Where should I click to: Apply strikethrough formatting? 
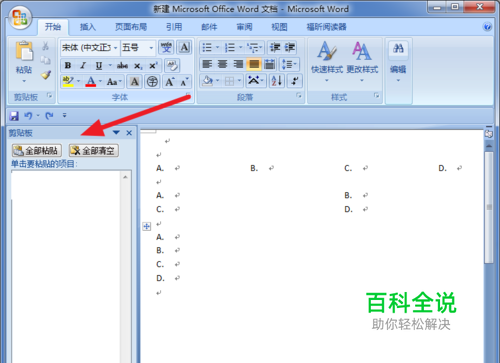pos(122,66)
